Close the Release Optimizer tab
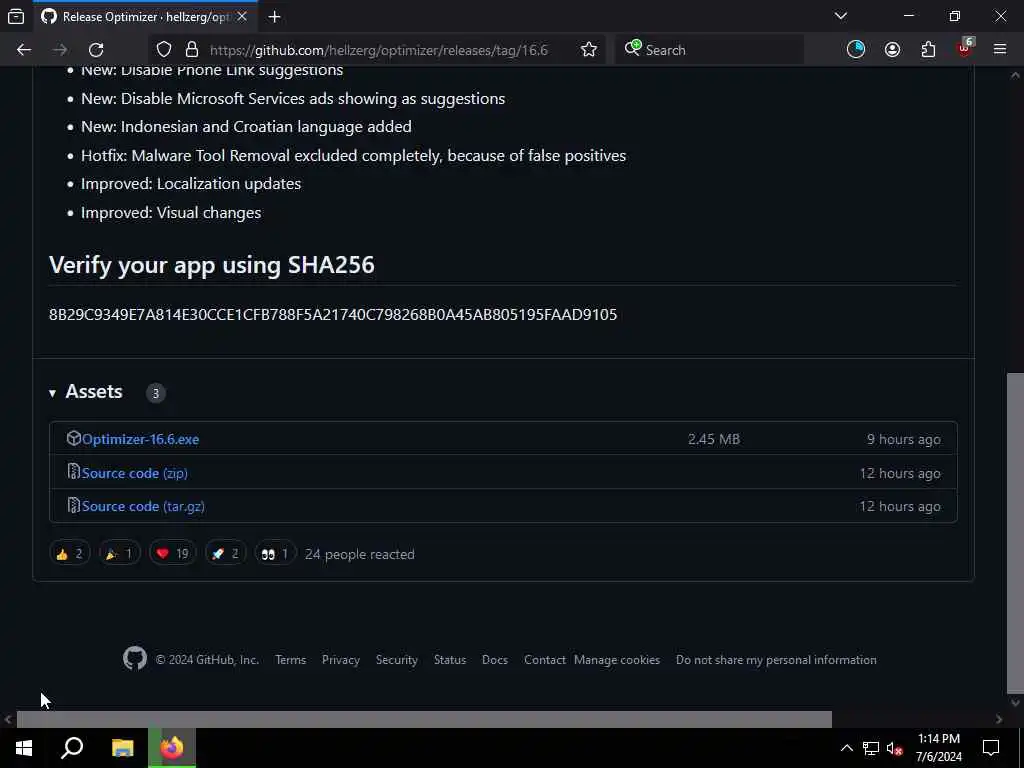 [242, 16]
